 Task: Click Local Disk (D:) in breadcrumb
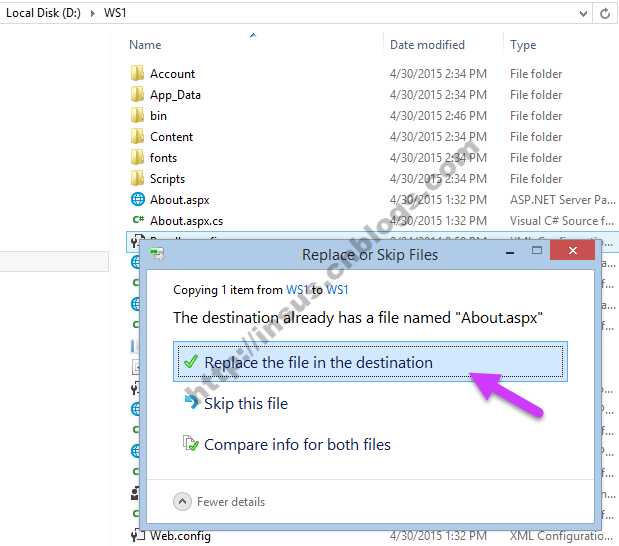43,13
